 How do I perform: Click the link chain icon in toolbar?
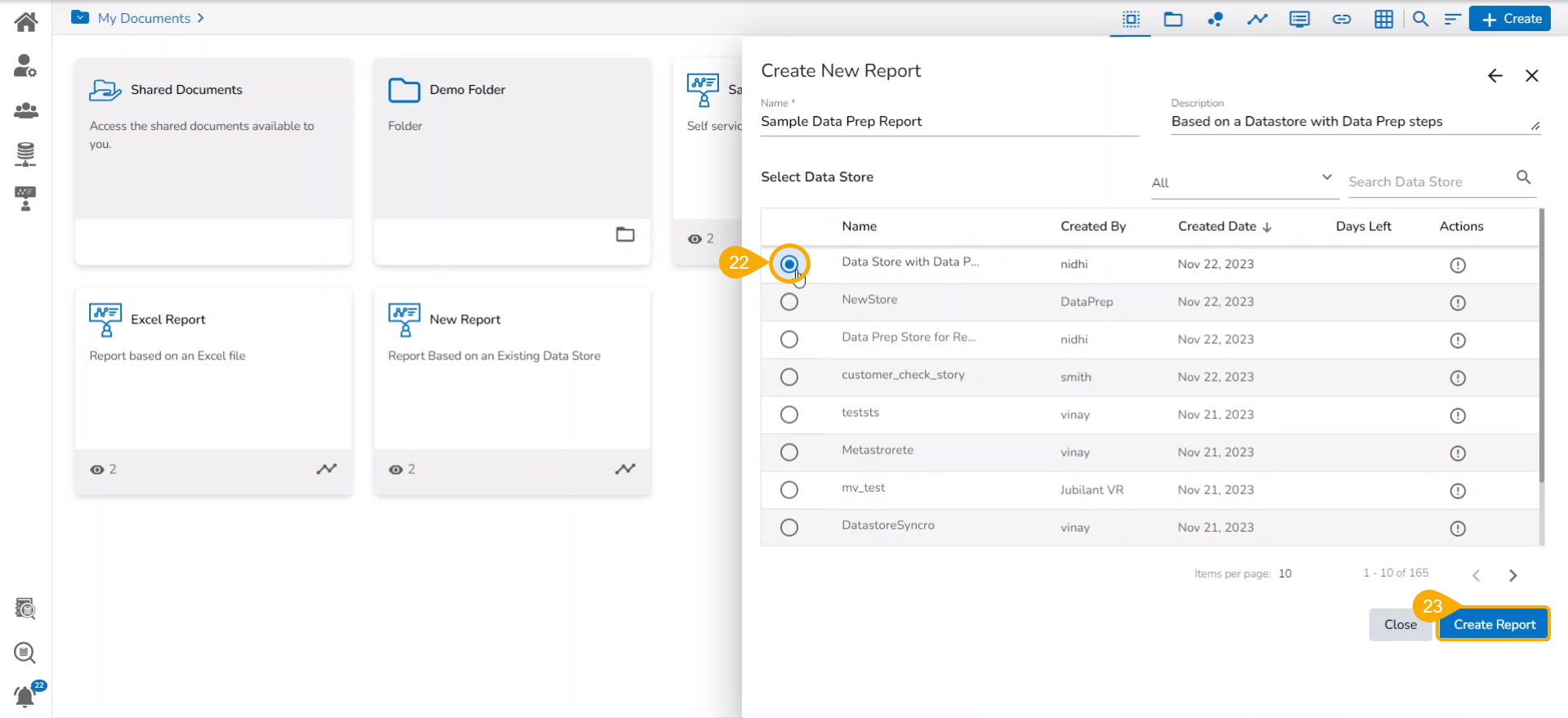click(1341, 19)
